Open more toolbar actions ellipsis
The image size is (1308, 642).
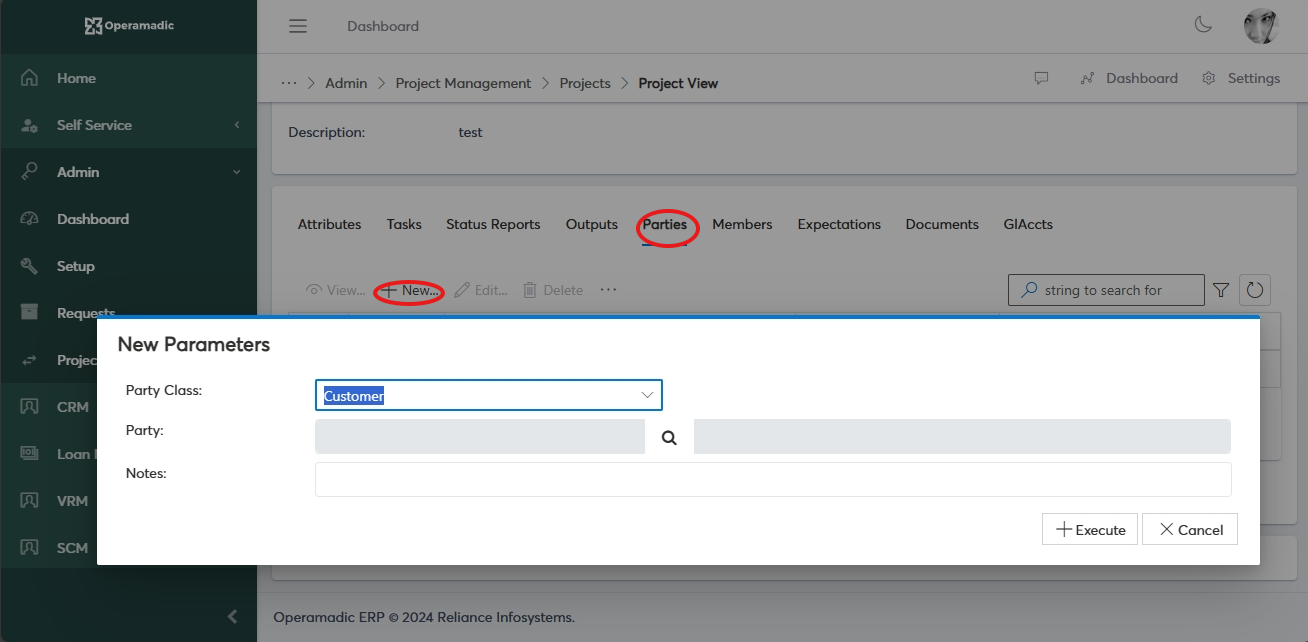coord(608,290)
